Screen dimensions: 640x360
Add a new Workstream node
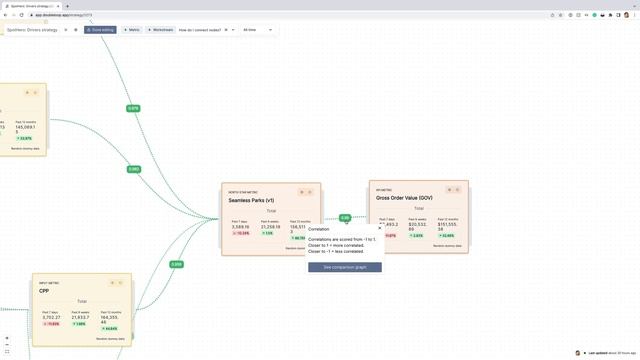pos(160,30)
